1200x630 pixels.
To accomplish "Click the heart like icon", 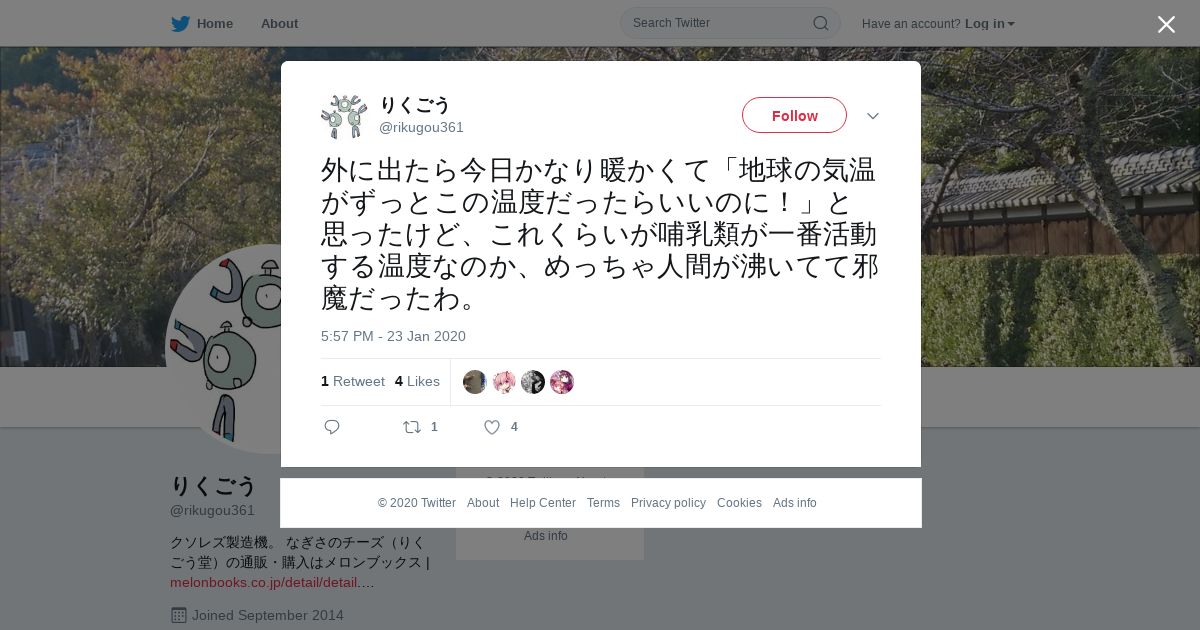I will pyautogui.click(x=492, y=427).
